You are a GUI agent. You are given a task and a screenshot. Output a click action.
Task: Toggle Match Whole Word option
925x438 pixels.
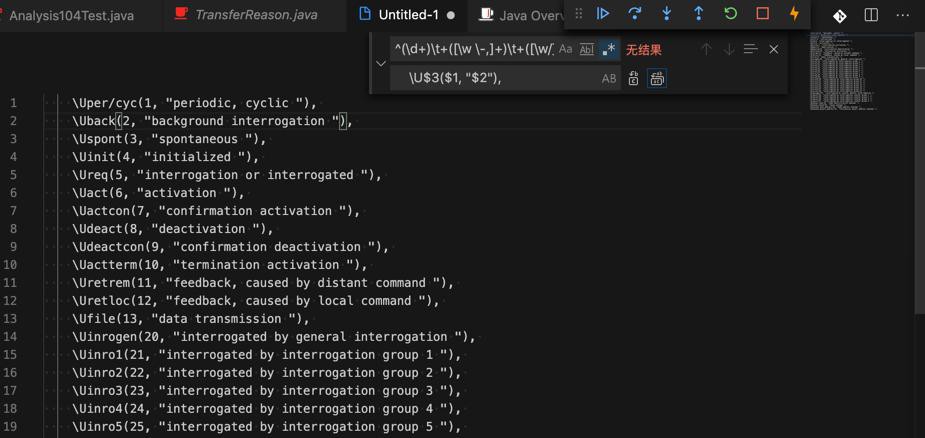pos(587,49)
